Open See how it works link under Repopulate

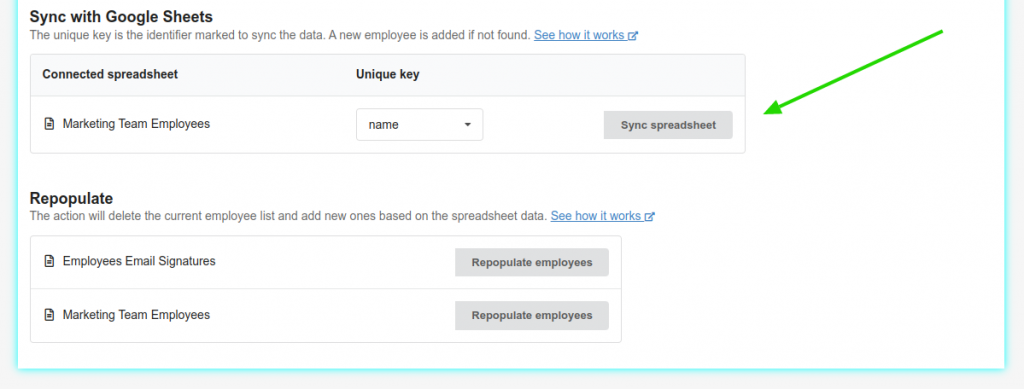[x=596, y=215]
